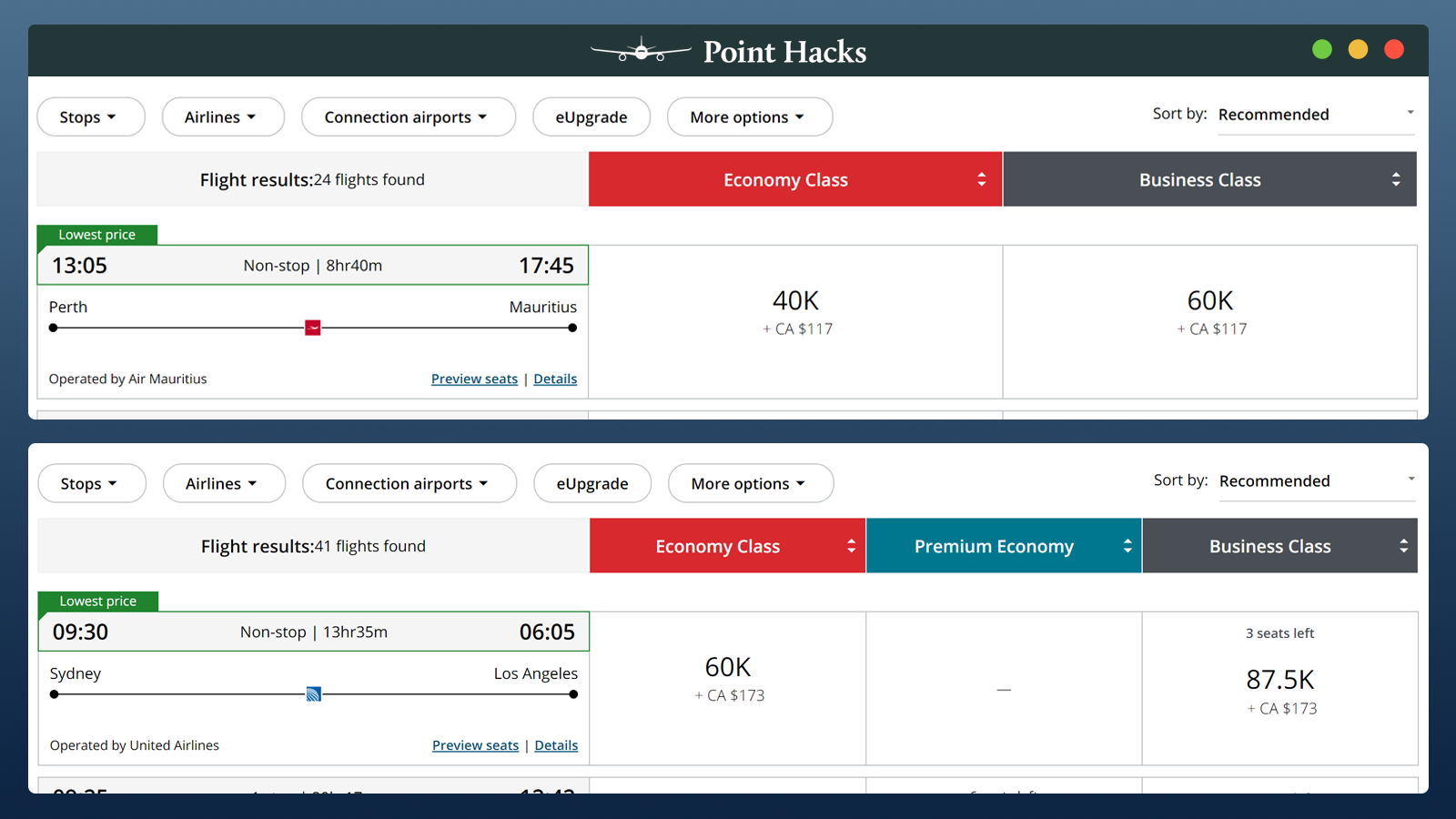The width and height of the screenshot is (1456, 819).
Task: Choose 40K economy fare for Perth flight
Action: click(x=796, y=321)
